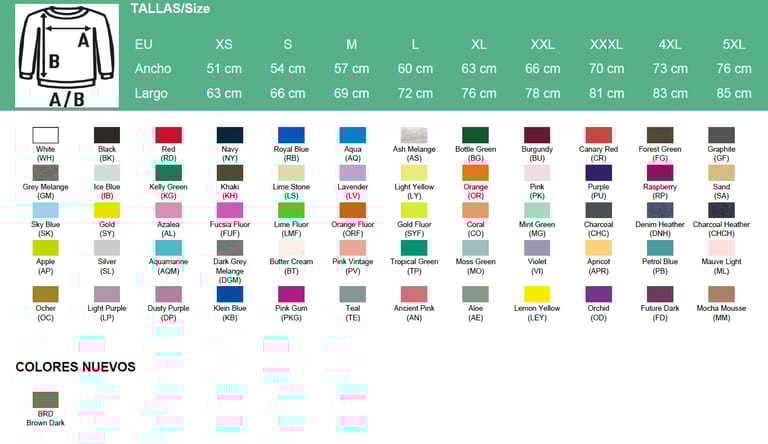Viewport: 768px width, 444px height.
Task: Pick the Mint Green (MG) swatch
Action: 537,210
